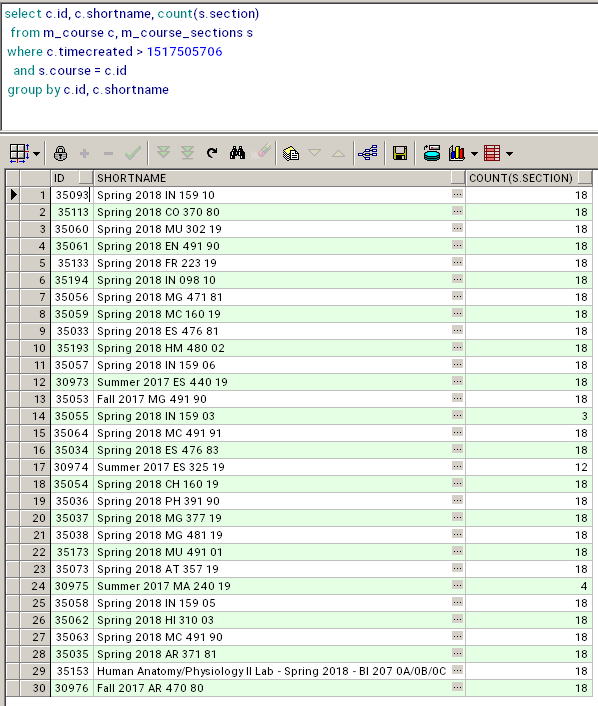Click the ID column header
The width and height of the screenshot is (598, 706).
72,178
